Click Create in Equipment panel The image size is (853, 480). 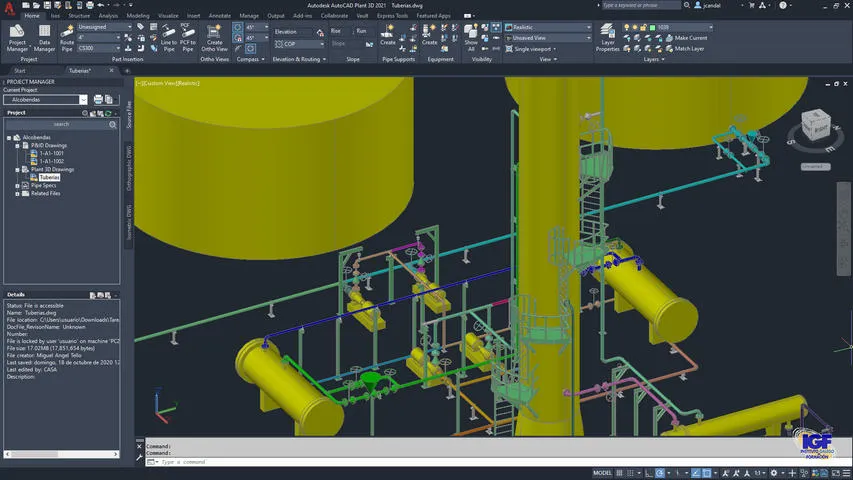pyautogui.click(x=429, y=35)
